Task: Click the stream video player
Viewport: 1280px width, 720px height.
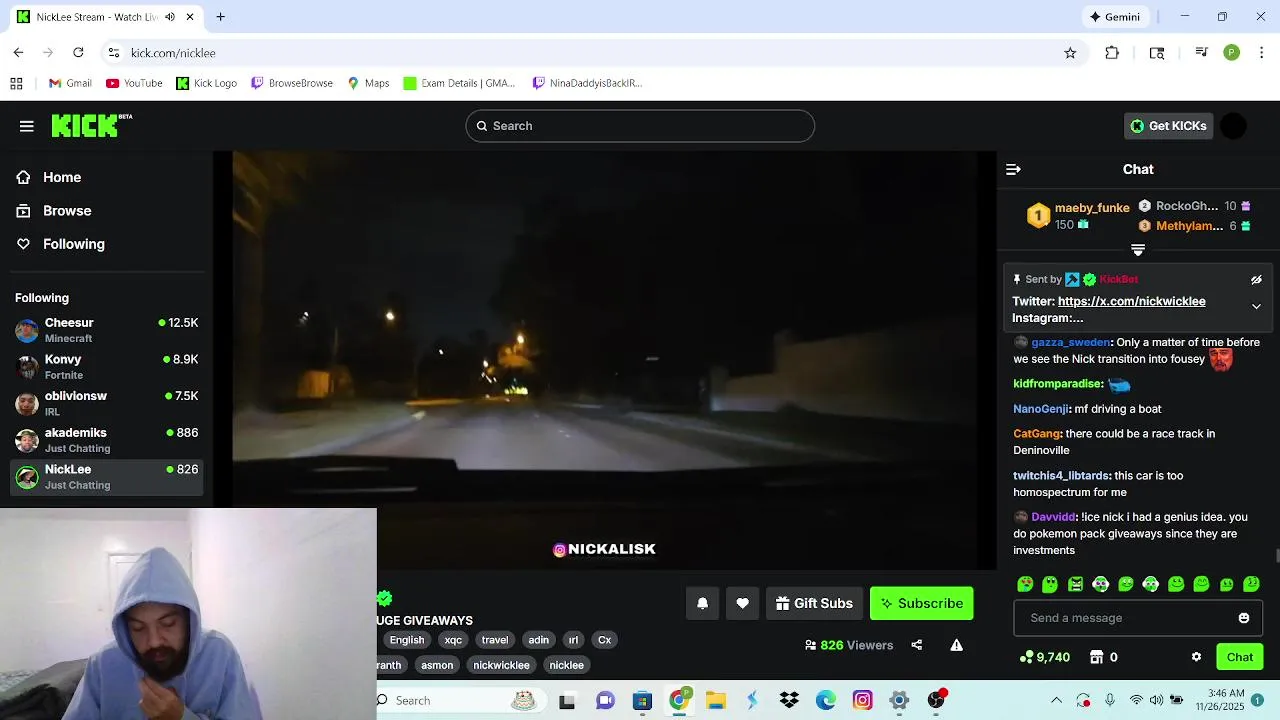Action: (604, 360)
